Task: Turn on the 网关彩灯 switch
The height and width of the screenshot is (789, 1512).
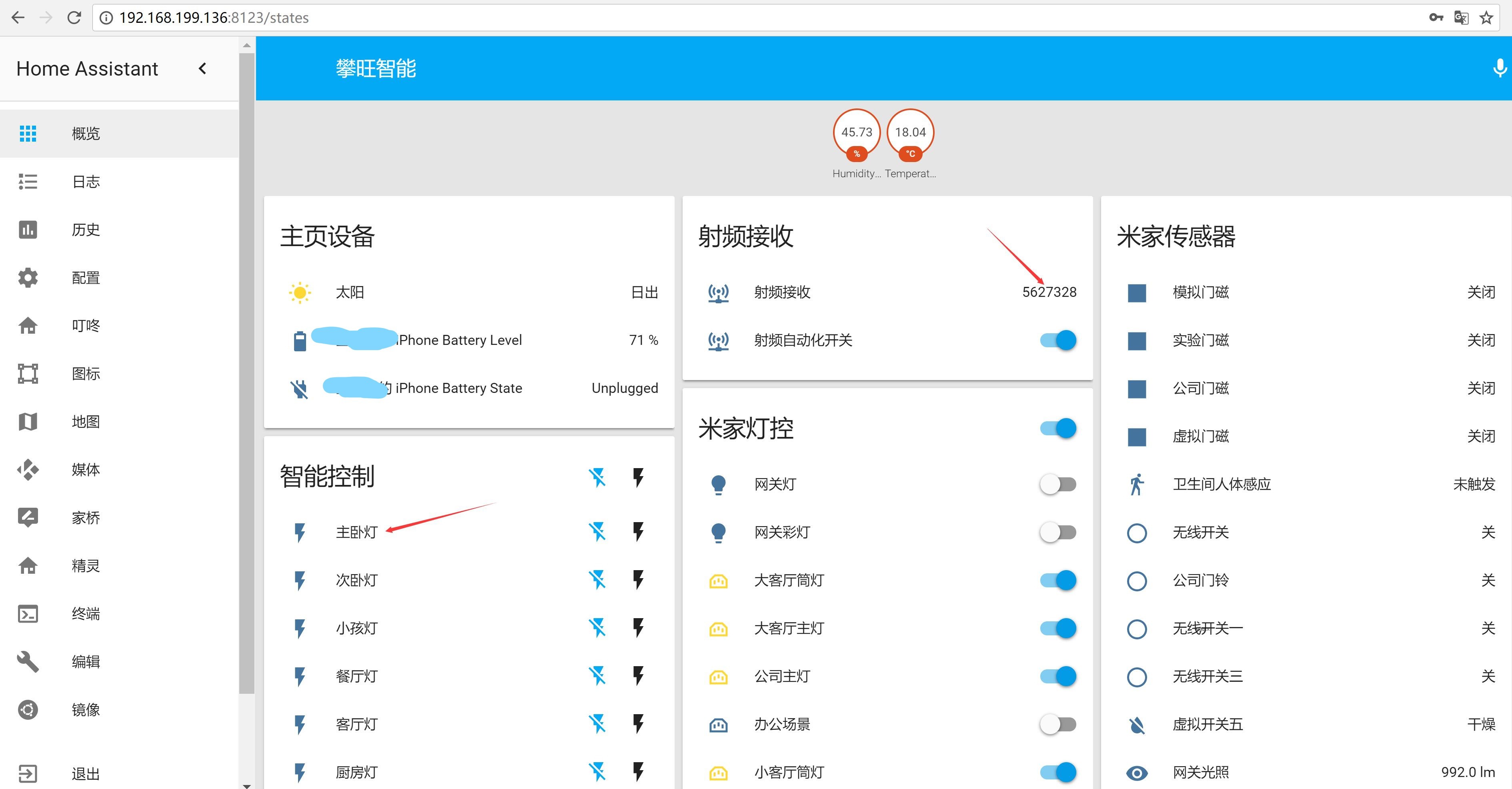Action: (1058, 533)
